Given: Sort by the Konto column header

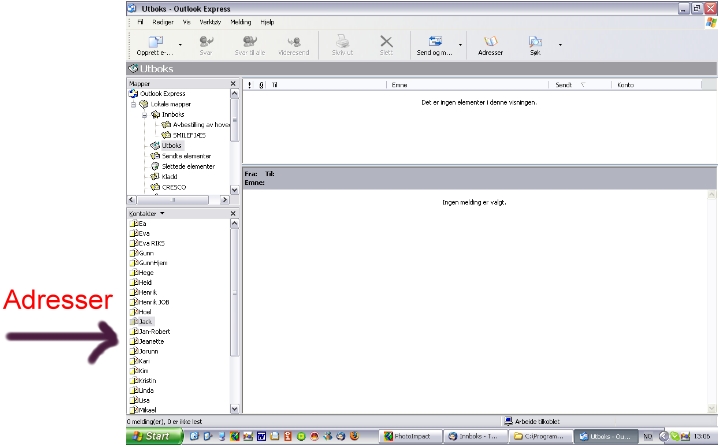Looking at the screenshot, I should coord(656,85).
